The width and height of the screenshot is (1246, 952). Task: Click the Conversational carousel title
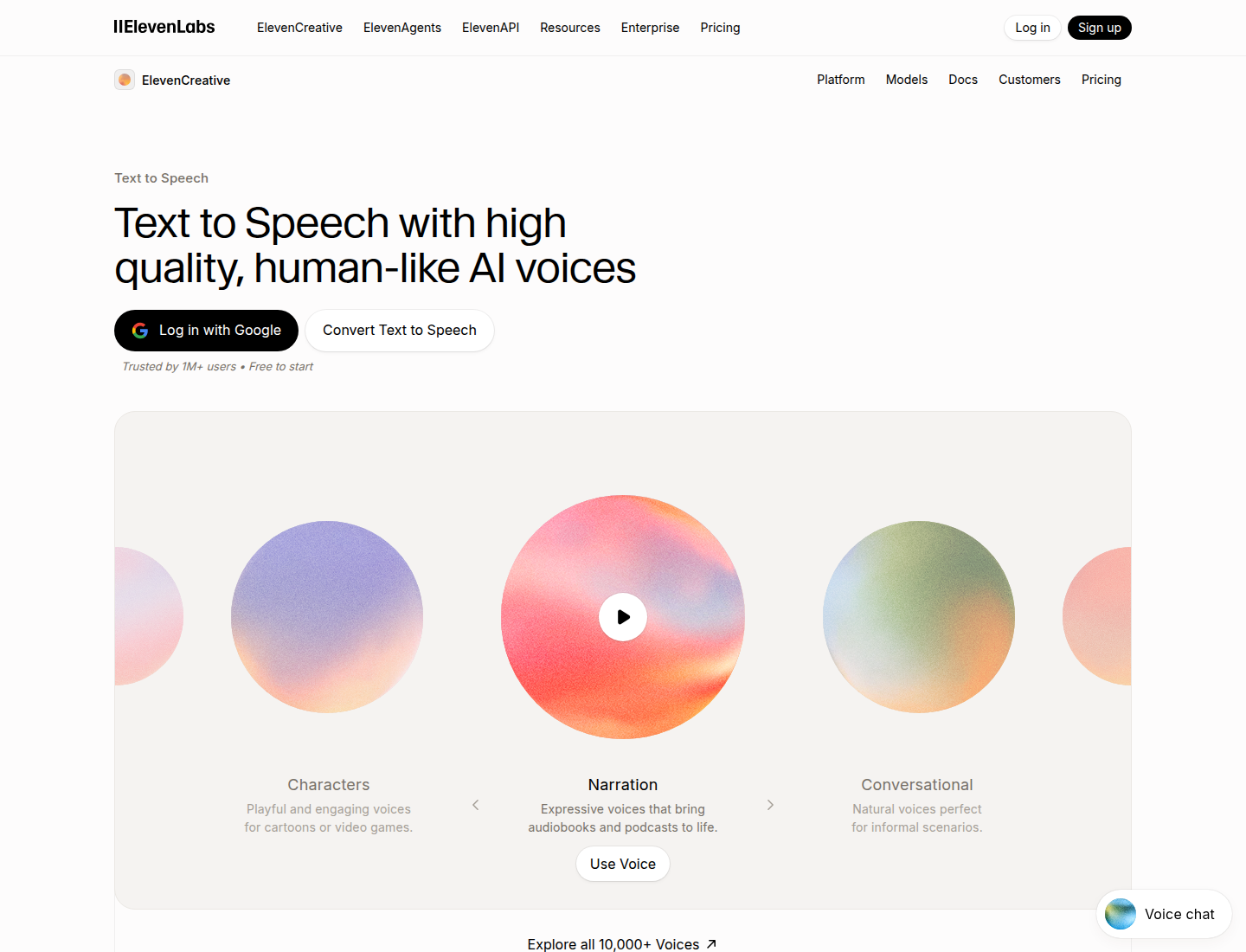click(917, 785)
